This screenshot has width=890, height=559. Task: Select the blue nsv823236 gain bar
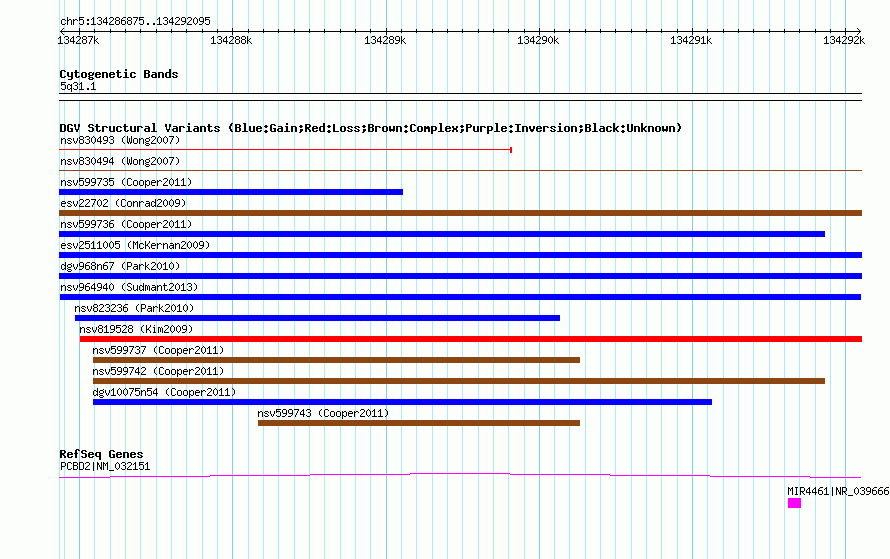tap(317, 318)
